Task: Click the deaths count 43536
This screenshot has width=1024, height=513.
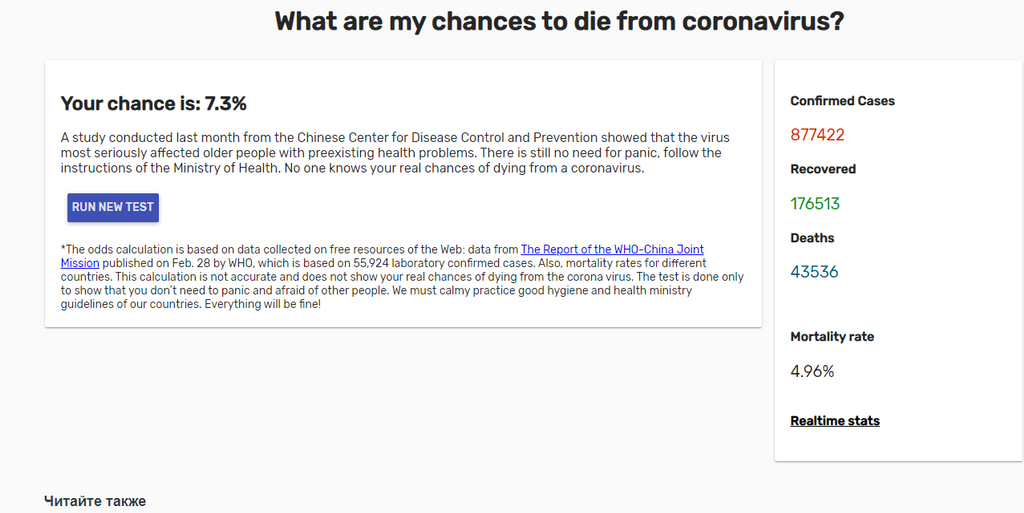Action: pos(814,272)
